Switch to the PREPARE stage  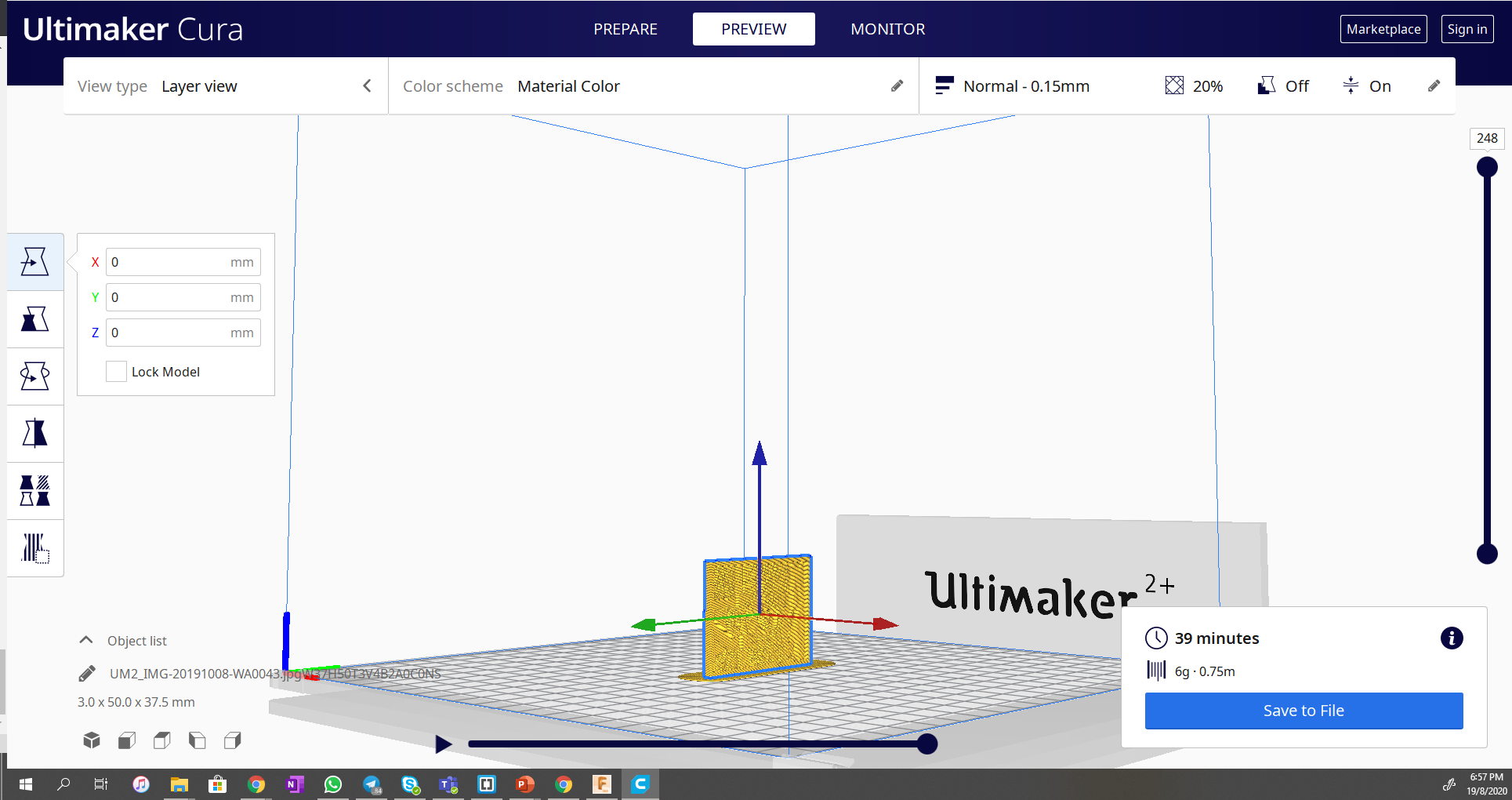(625, 29)
